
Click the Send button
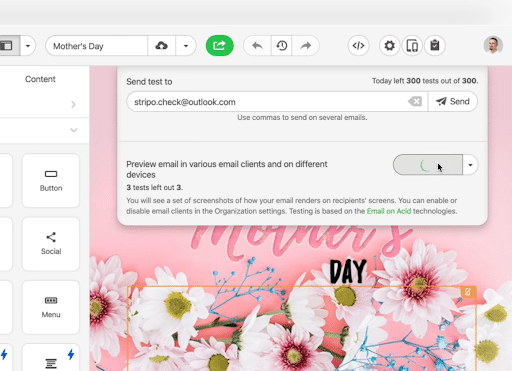[x=453, y=101]
